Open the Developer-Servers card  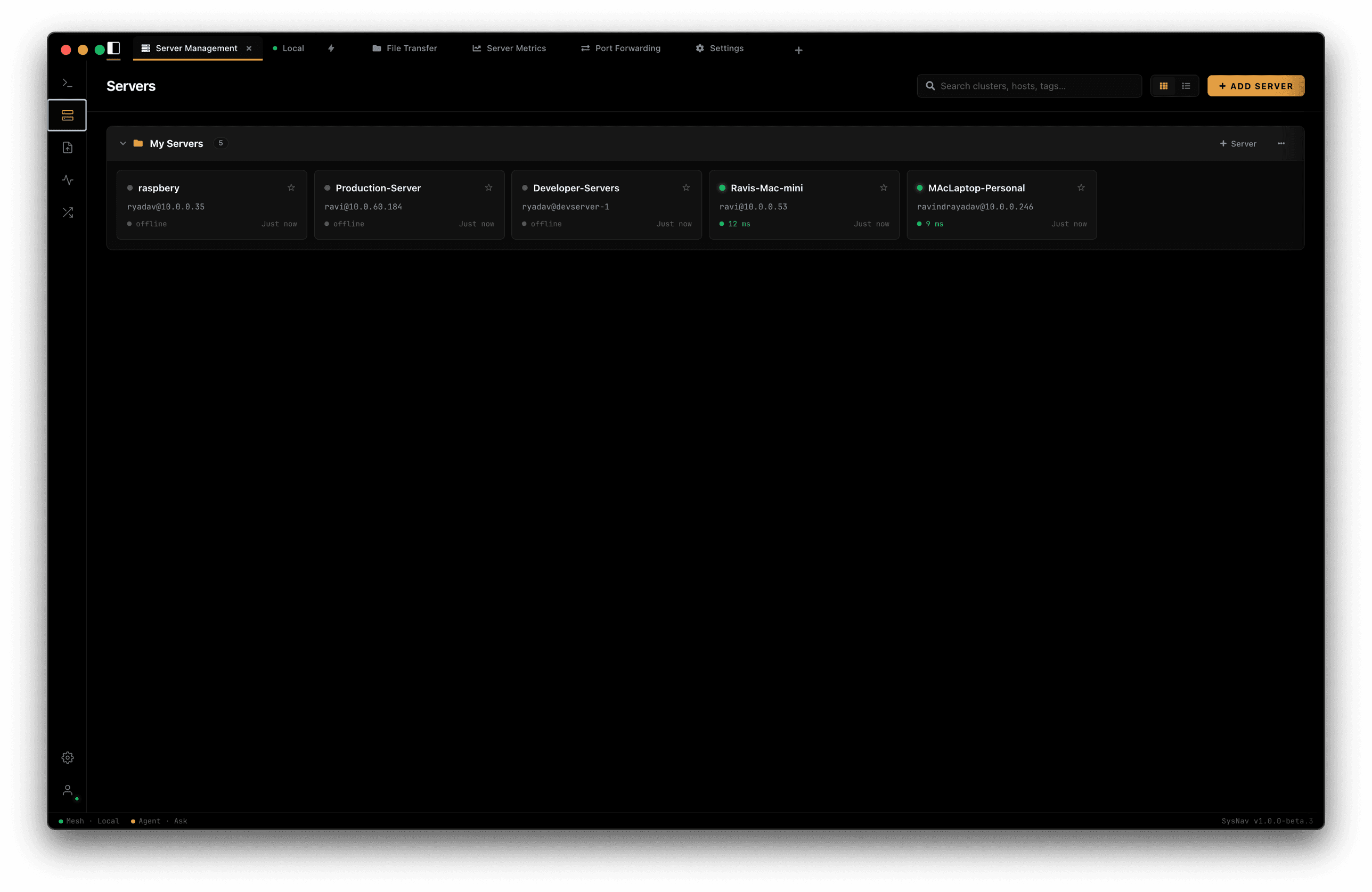(x=607, y=204)
